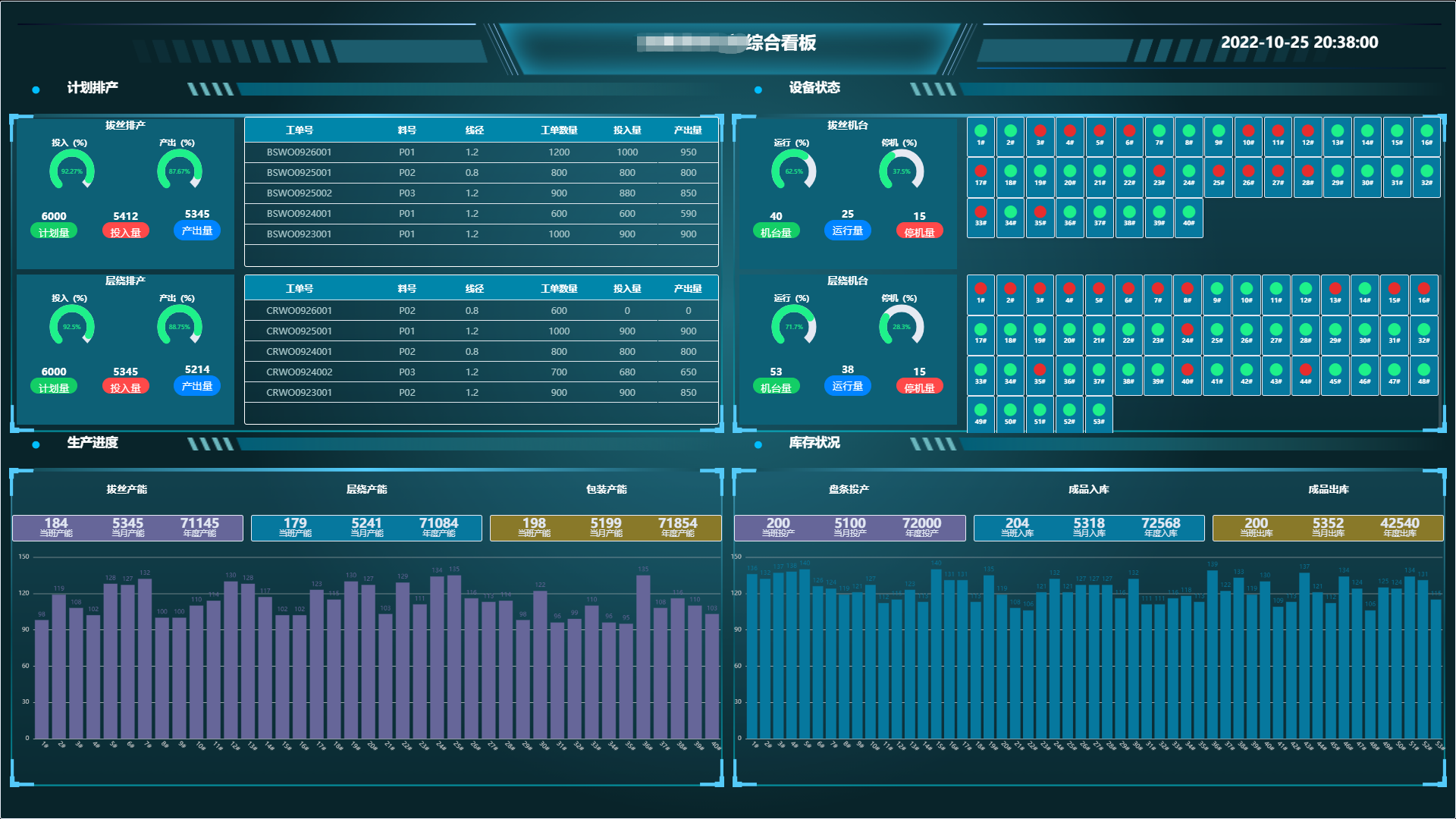The width and height of the screenshot is (1456, 819).
Task: Select red status indicator for 拔丝 machine 33#
Action: tap(981, 212)
